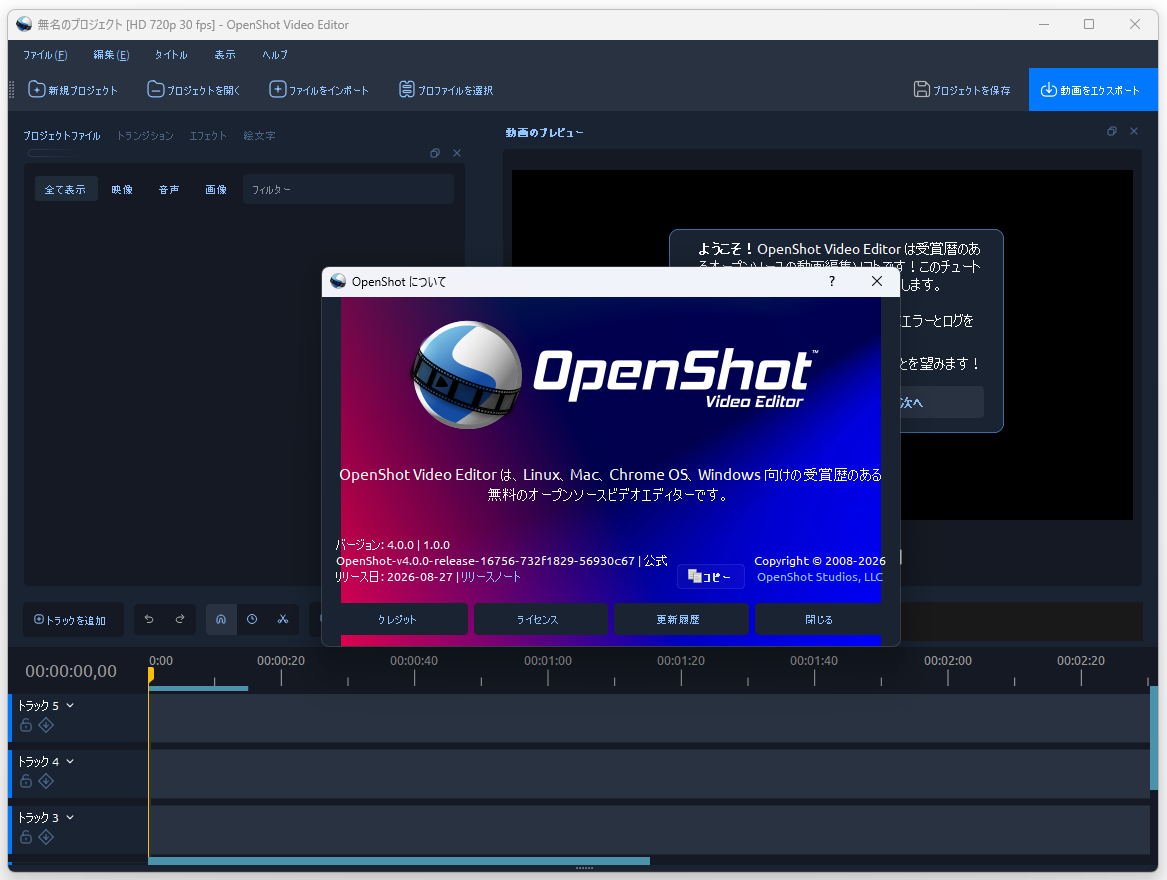Click 閉じる to close About dialog
The image size is (1167, 880).
(x=819, y=619)
